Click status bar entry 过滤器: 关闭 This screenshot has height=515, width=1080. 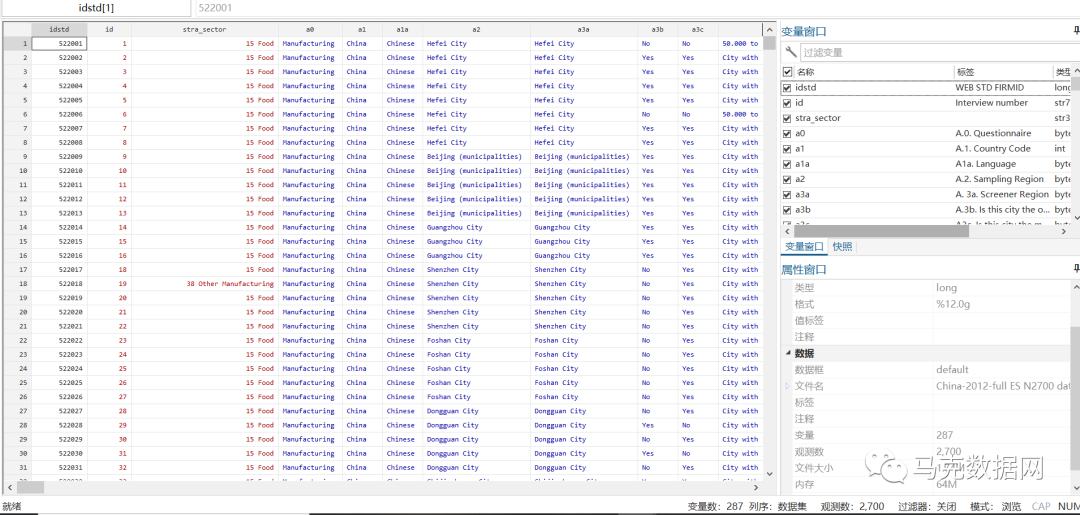pyautogui.click(x=927, y=506)
